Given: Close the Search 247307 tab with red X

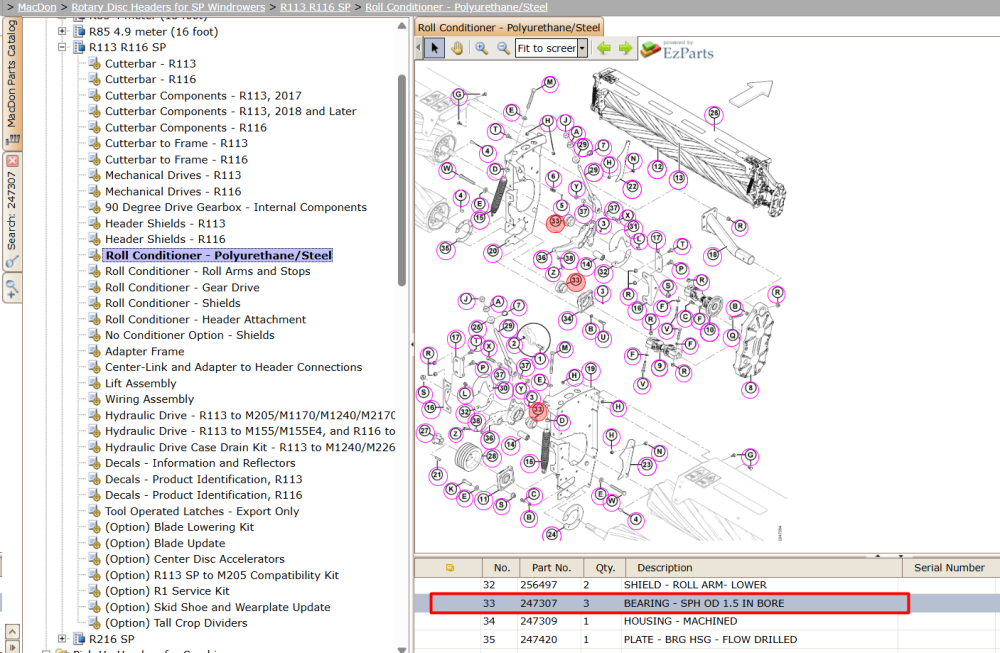Looking at the screenshot, I should point(12,161).
